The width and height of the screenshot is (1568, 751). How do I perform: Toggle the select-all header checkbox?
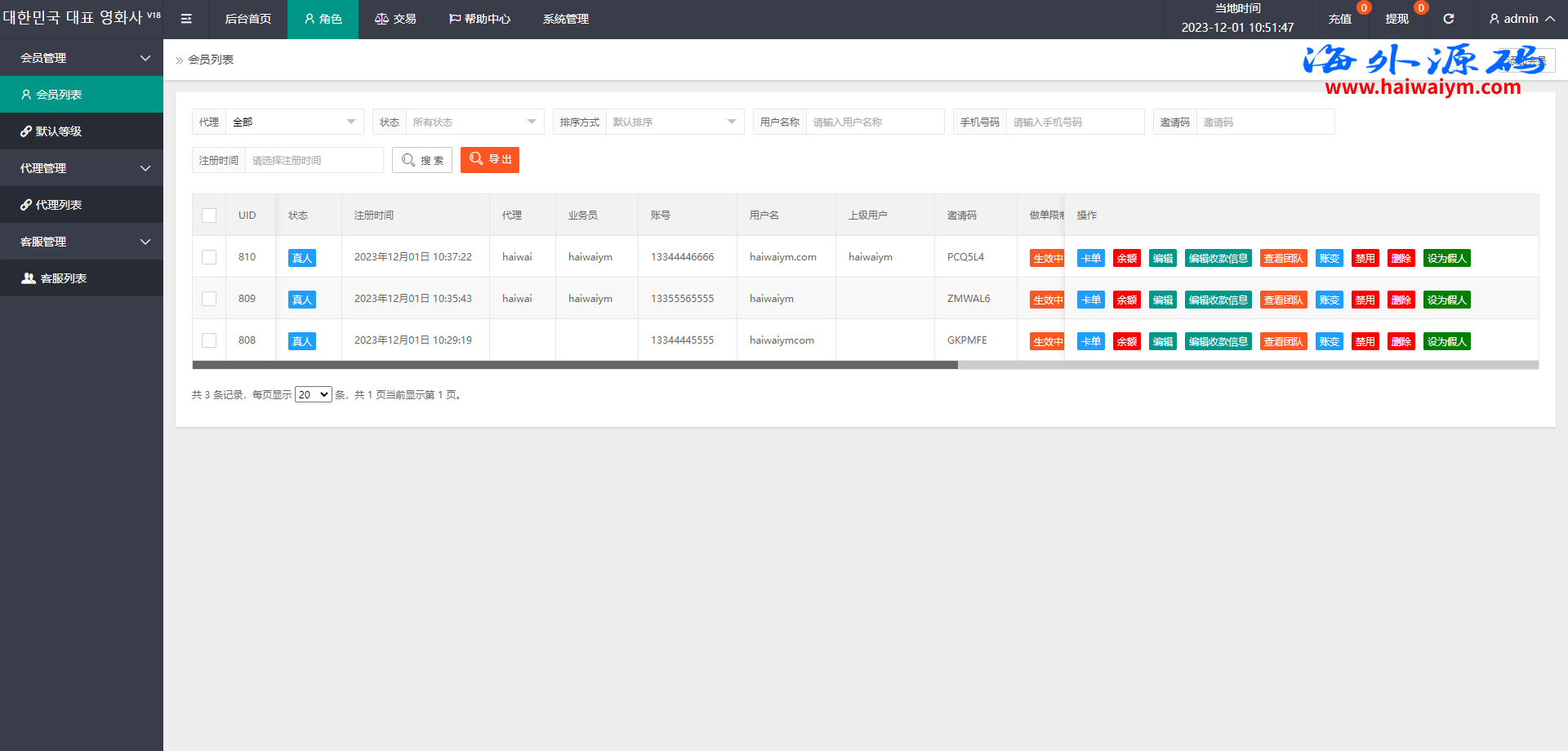209,216
